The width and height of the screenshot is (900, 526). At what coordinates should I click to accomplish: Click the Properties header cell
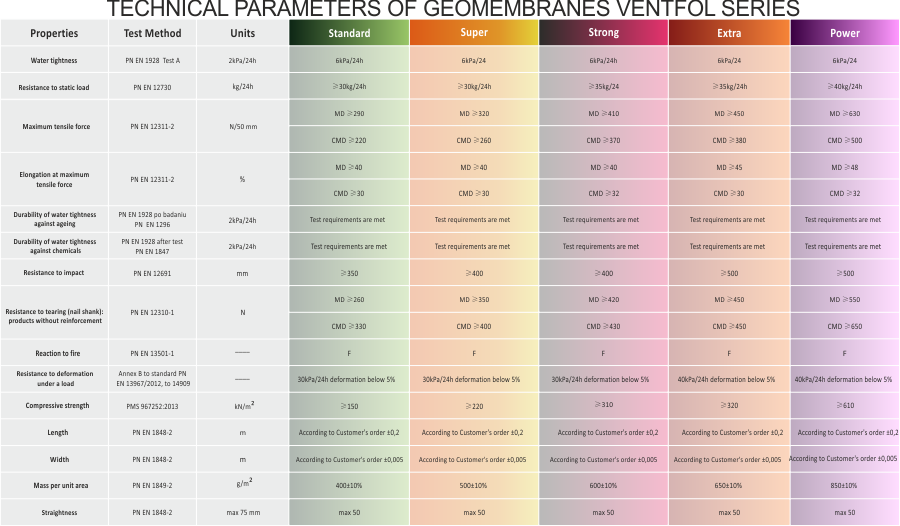click(x=54, y=33)
